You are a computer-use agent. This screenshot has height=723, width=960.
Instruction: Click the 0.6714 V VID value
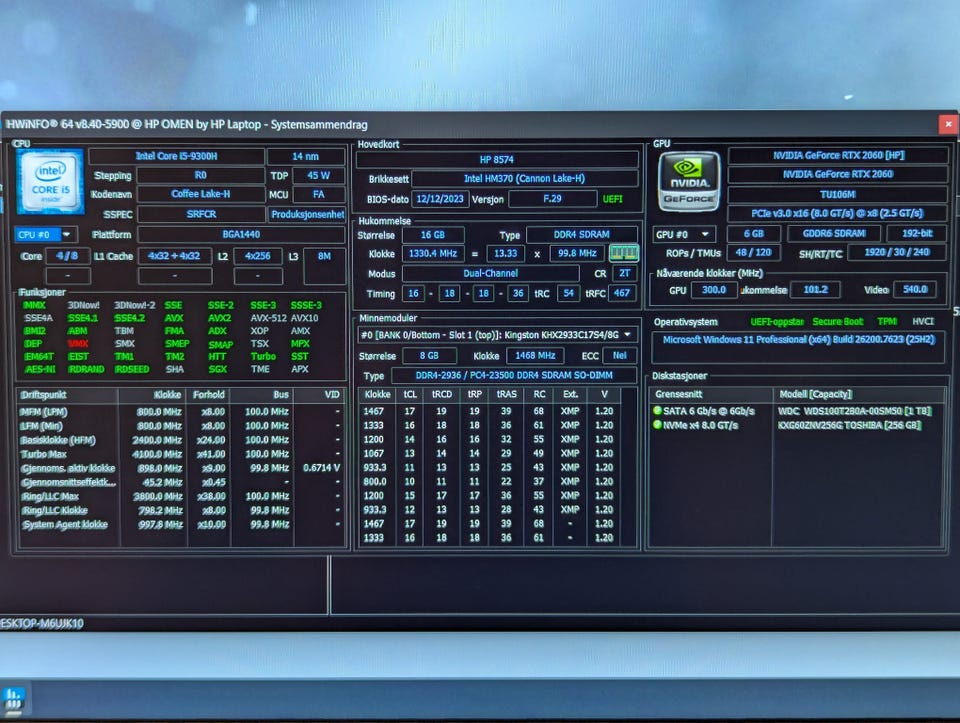321,468
